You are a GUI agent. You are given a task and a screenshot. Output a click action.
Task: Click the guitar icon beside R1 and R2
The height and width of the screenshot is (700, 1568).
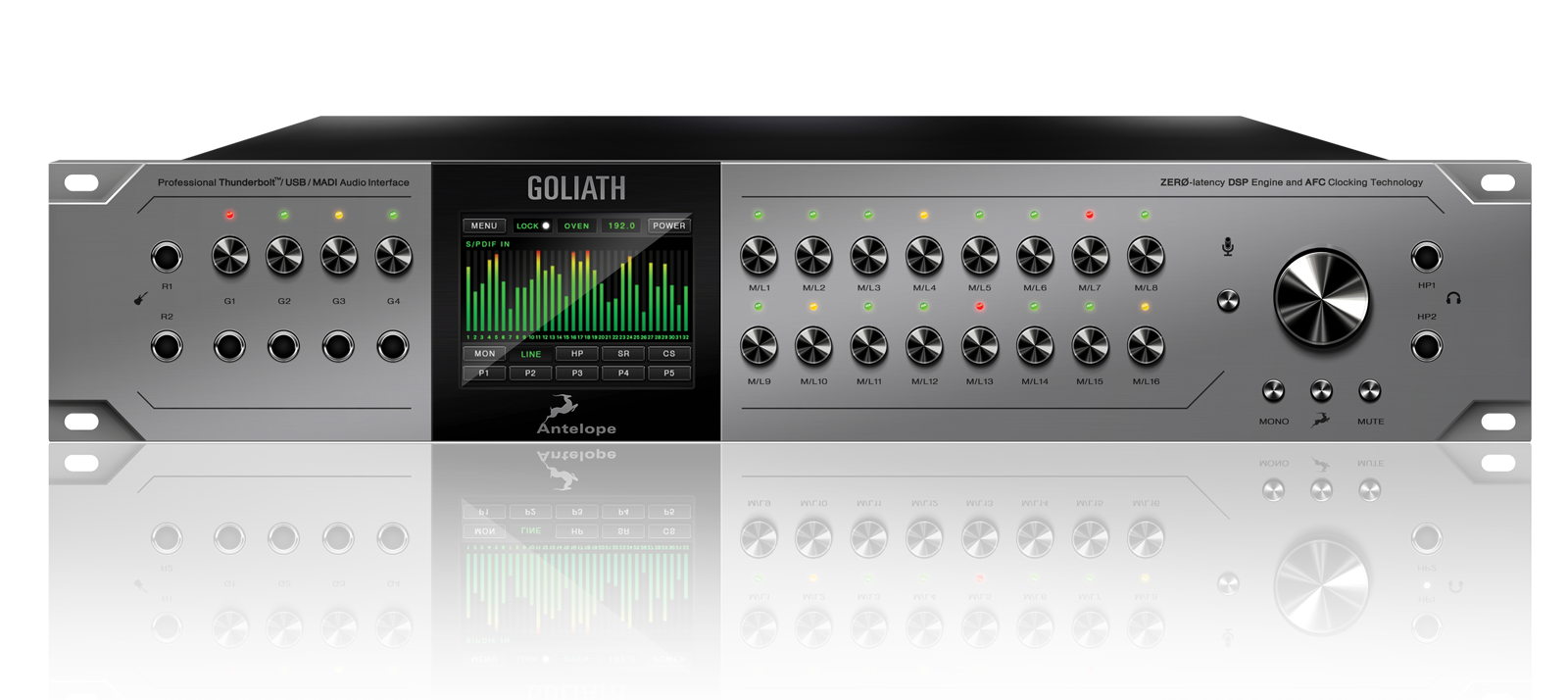[x=140, y=298]
